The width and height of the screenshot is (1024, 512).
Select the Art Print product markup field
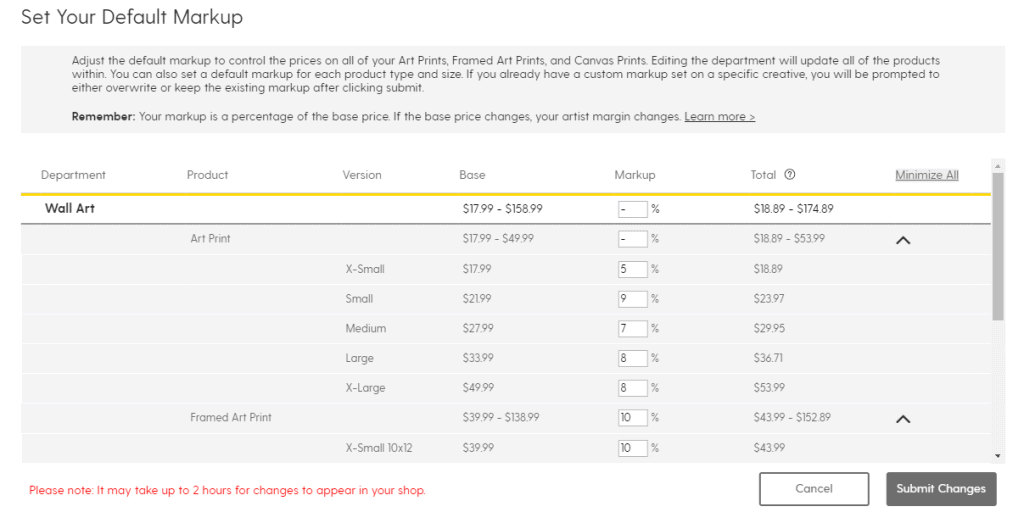click(x=632, y=239)
